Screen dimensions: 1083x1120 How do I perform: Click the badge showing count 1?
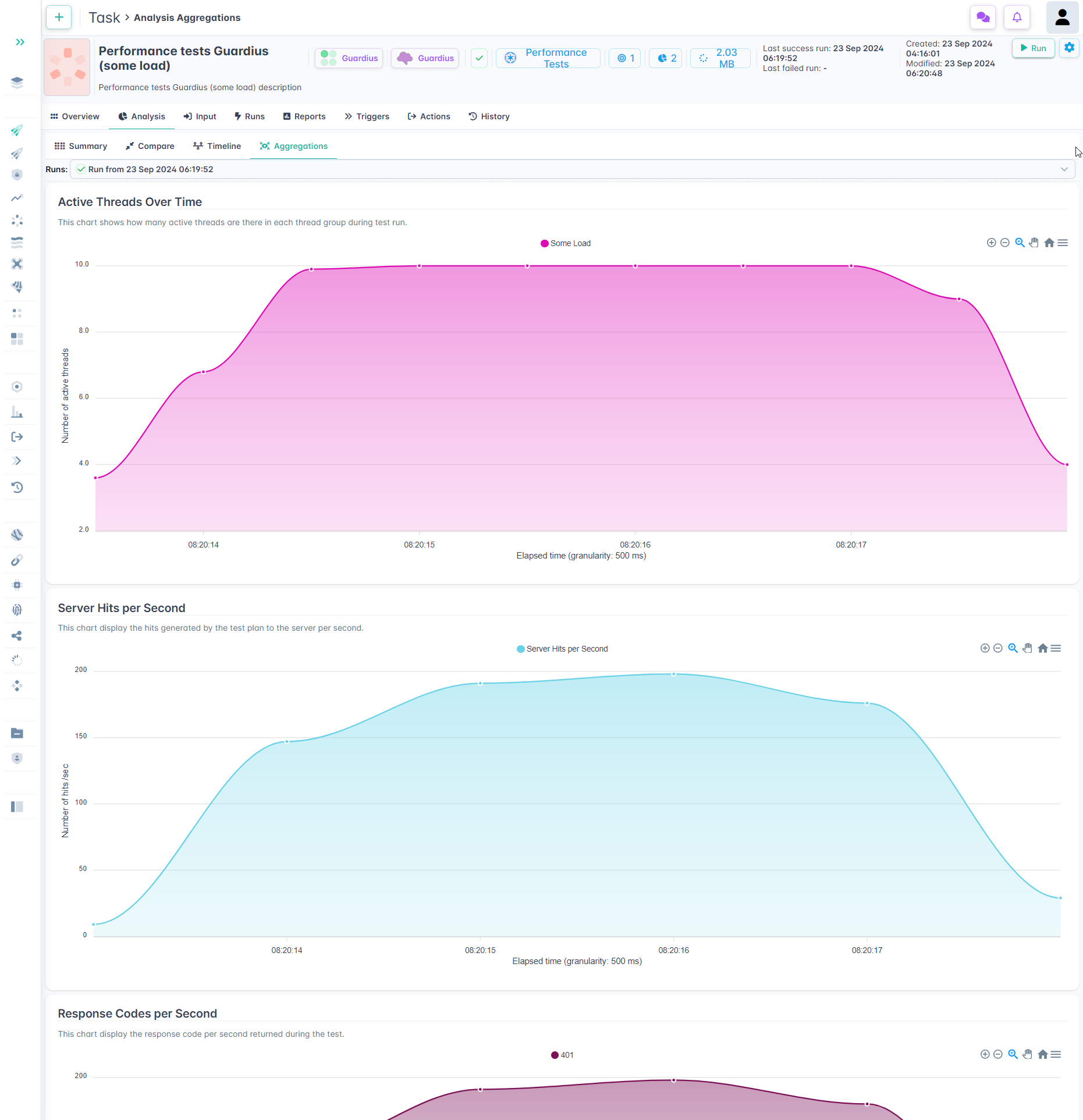[x=625, y=58]
